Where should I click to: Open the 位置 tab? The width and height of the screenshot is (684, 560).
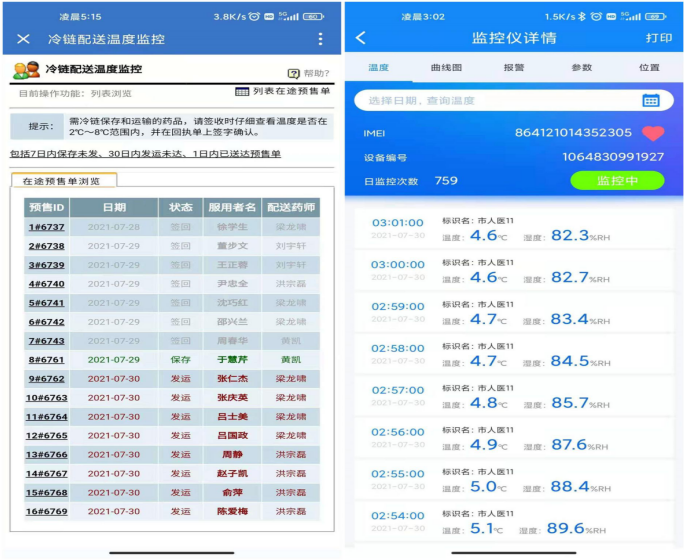pyautogui.click(x=649, y=68)
